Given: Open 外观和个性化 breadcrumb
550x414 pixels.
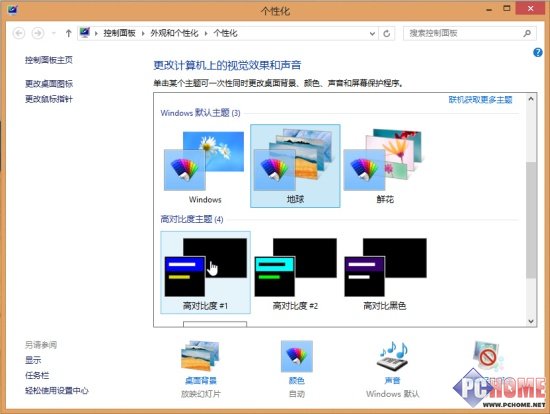Looking at the screenshot, I should pos(174,33).
